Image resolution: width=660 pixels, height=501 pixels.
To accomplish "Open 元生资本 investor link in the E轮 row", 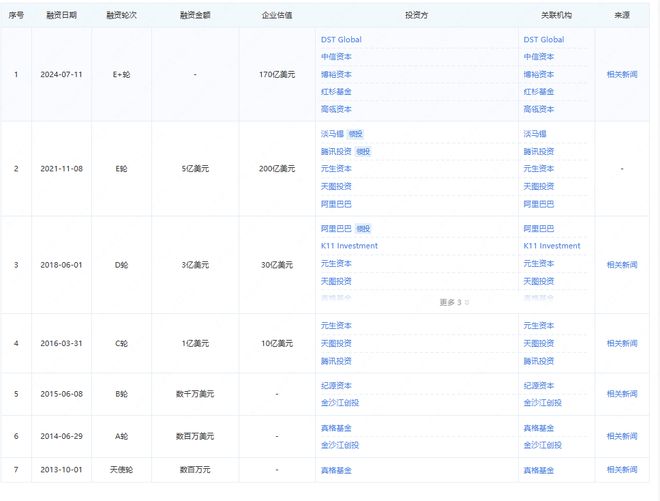I will tap(336, 169).
